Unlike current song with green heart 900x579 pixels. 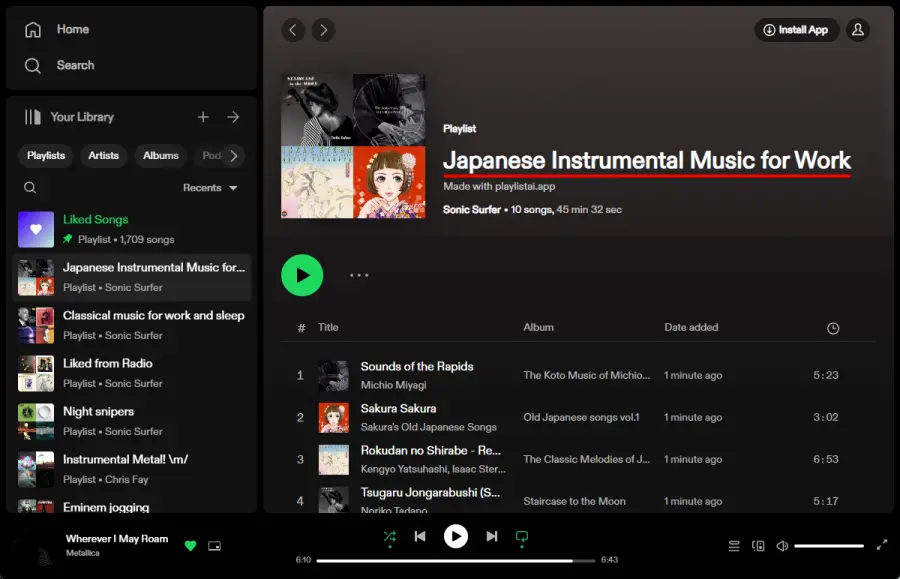pyautogui.click(x=190, y=545)
